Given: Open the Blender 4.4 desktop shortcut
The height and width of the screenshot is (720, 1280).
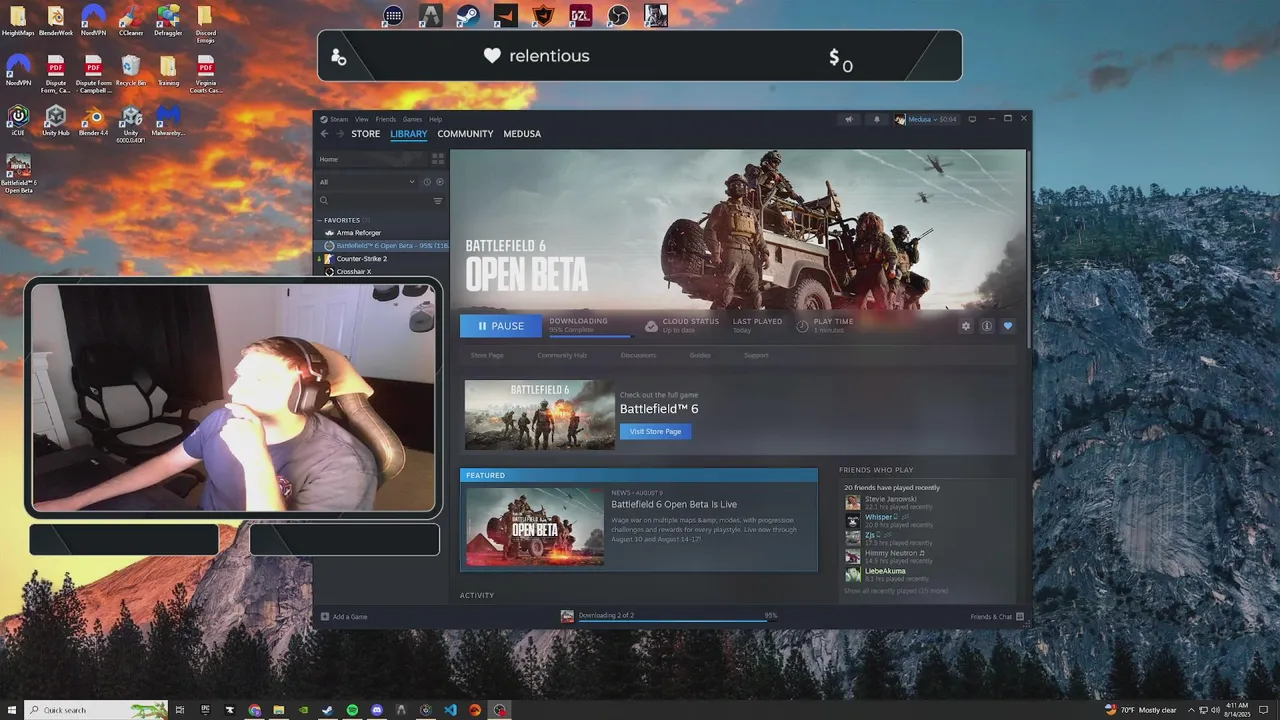Looking at the screenshot, I should point(93,121).
